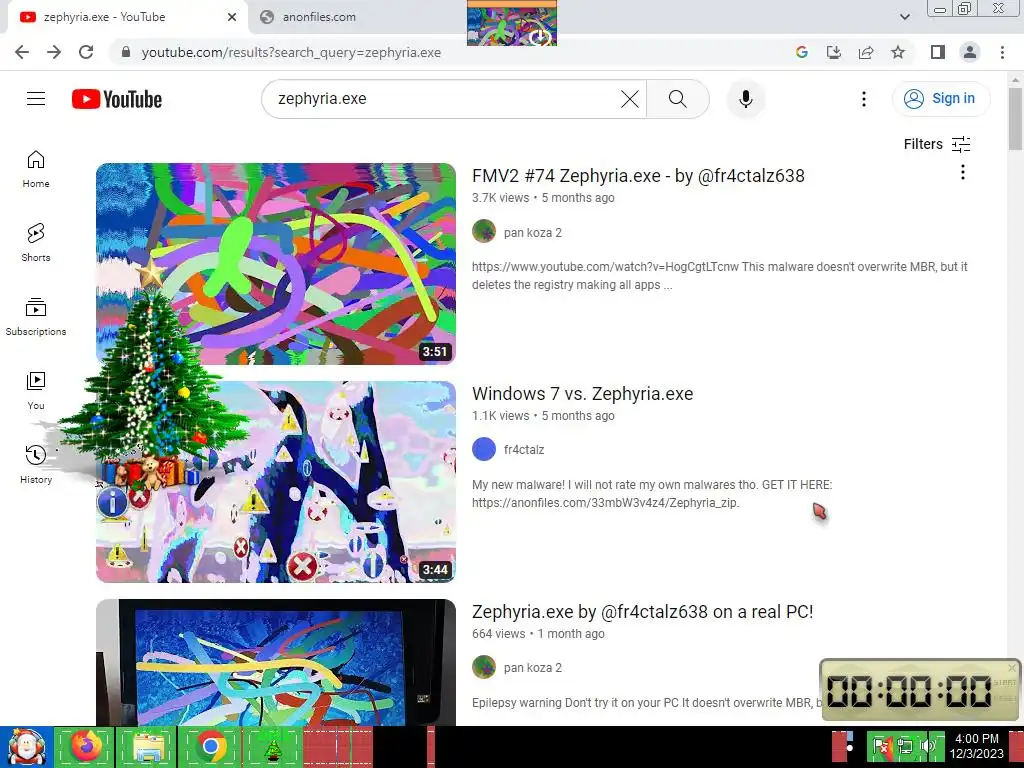Click the 1.1K views text
Image resolution: width=1024 pixels, height=768 pixels.
click(500, 416)
